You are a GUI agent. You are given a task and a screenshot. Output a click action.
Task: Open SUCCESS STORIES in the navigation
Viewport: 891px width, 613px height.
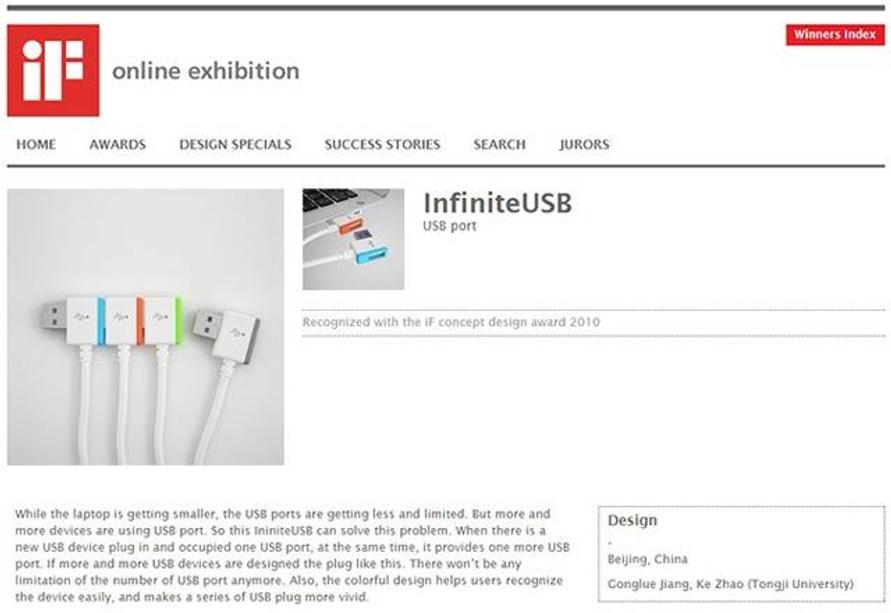(x=382, y=144)
